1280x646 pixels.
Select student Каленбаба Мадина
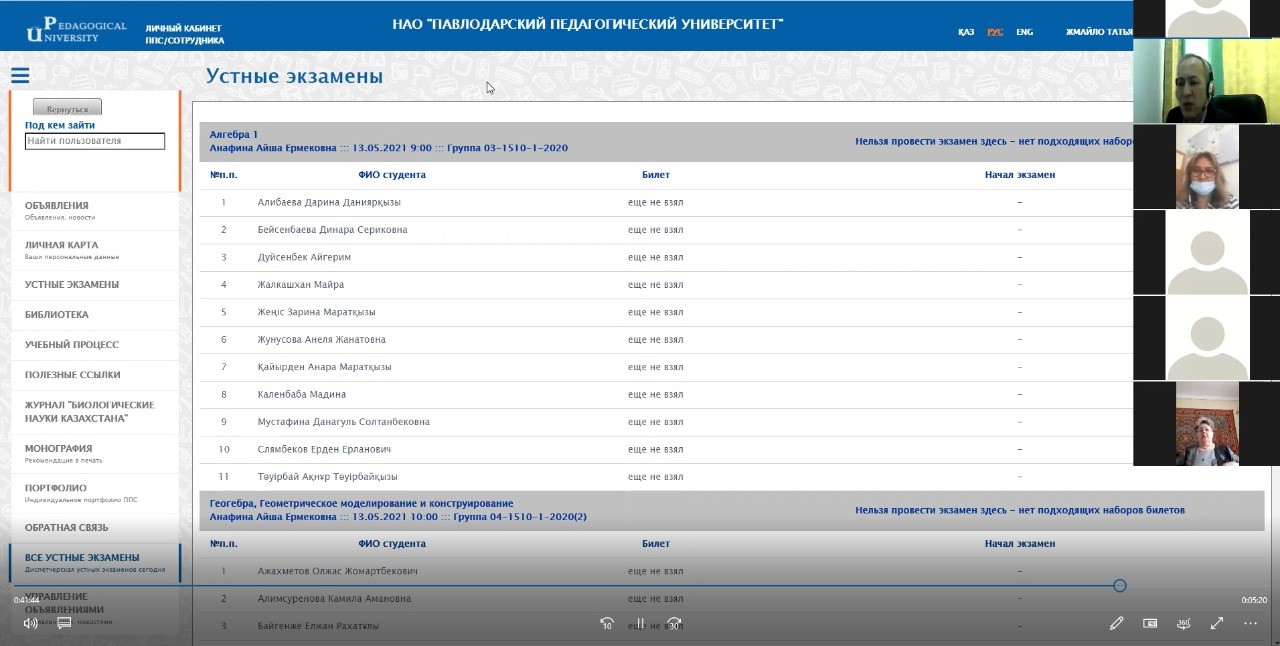[301, 395]
